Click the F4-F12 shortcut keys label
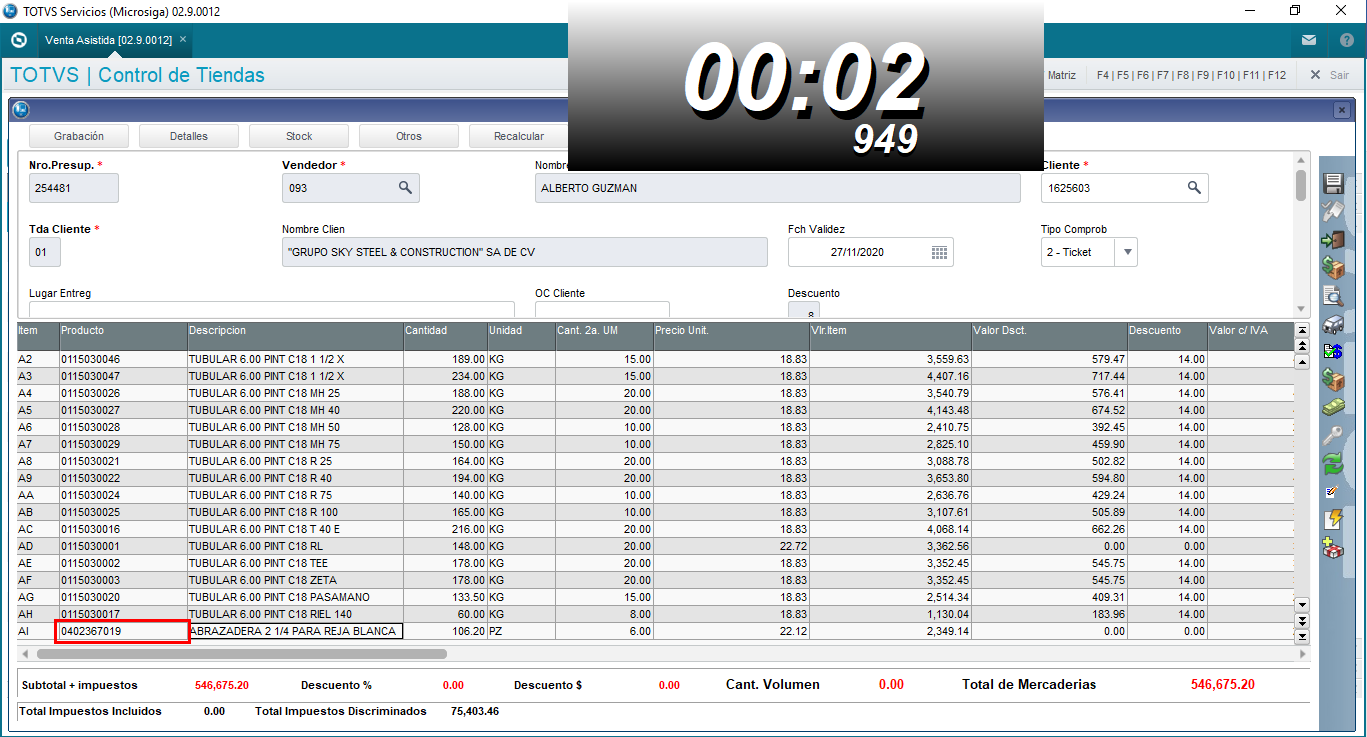The height and width of the screenshot is (737, 1367). 1191,75
